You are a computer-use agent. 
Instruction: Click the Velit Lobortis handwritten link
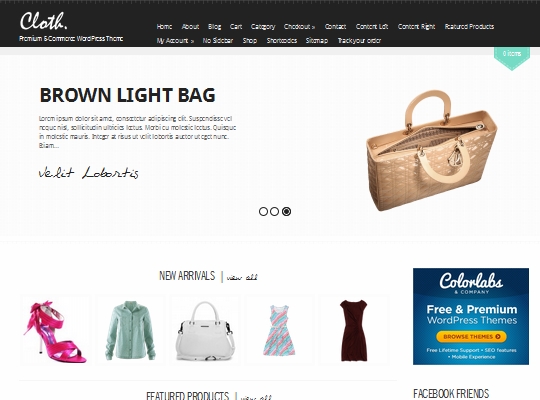[x=89, y=172]
